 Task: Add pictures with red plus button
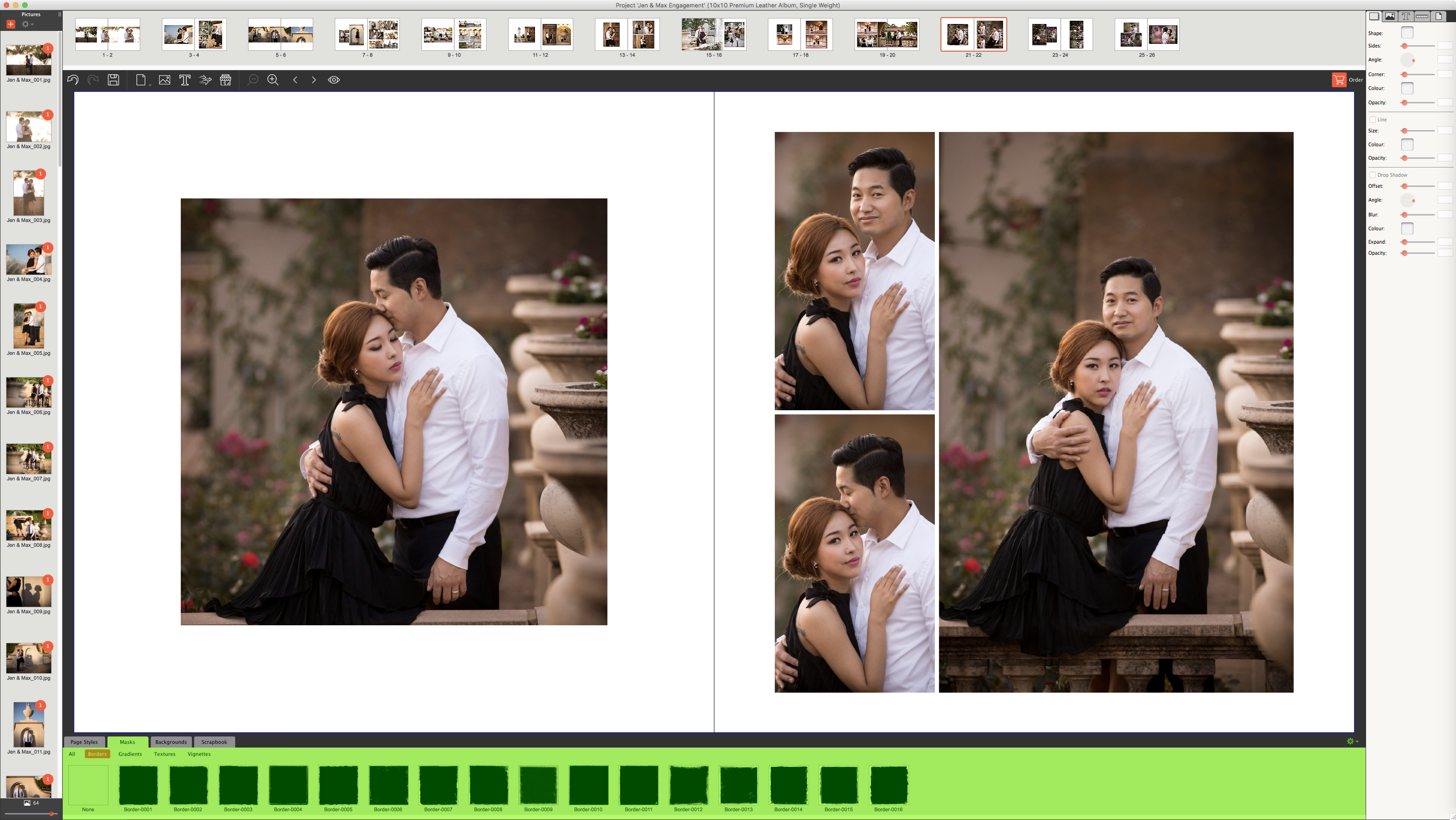(11, 24)
